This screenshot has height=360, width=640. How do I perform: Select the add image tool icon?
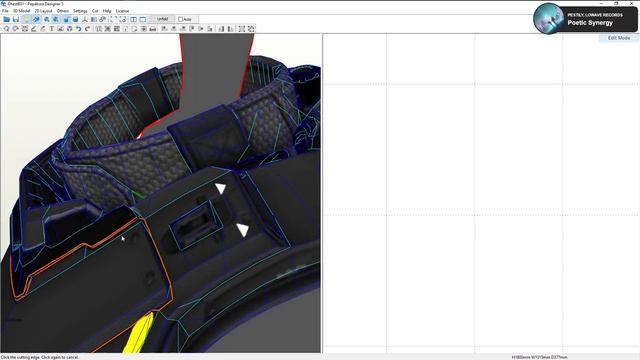[60, 29]
